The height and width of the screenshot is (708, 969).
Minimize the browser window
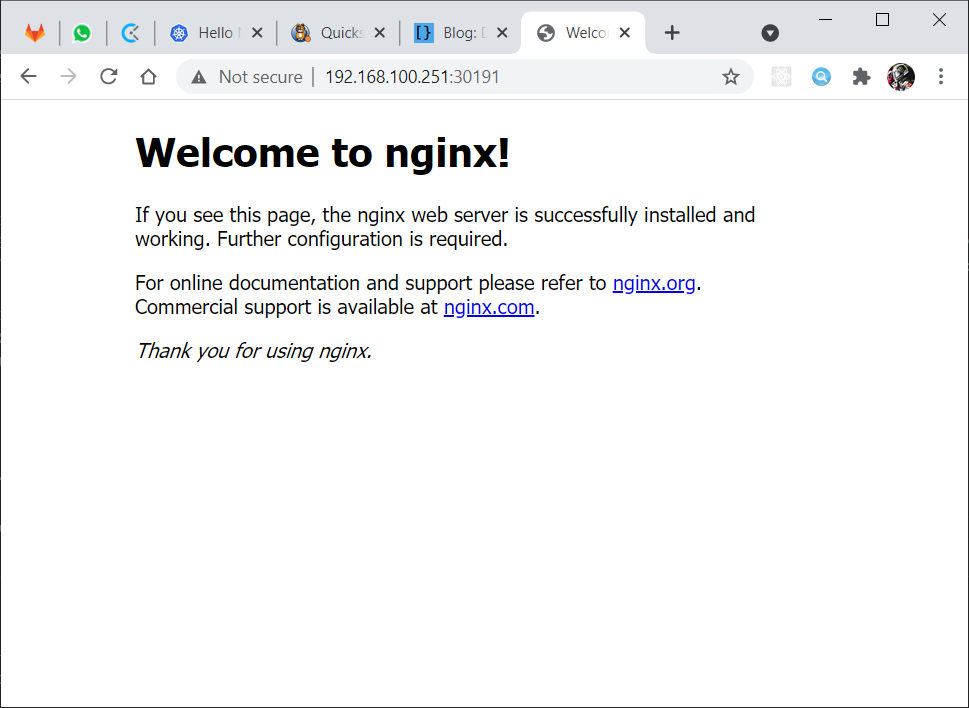[x=826, y=20]
